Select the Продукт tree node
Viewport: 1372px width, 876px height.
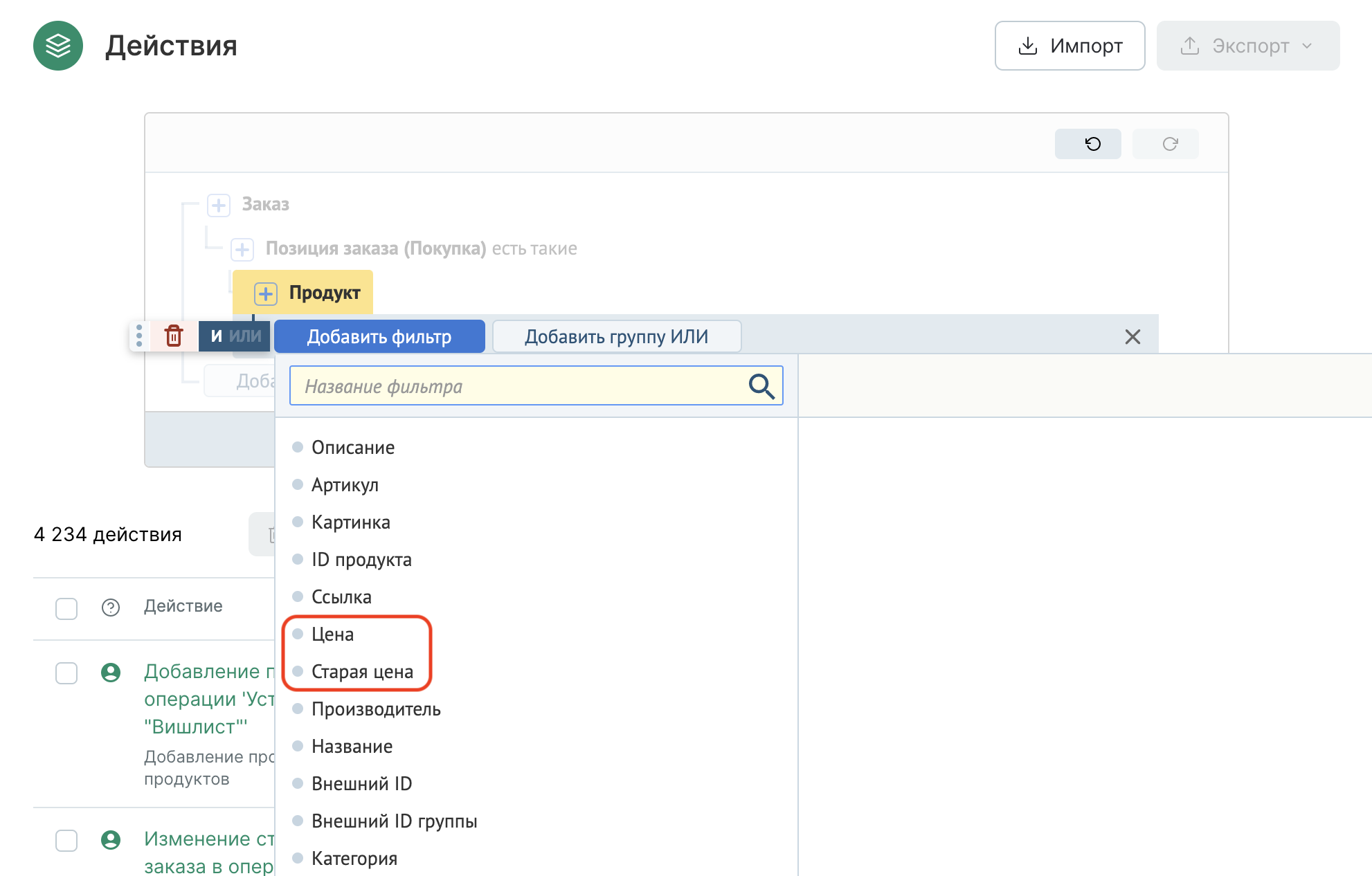[x=325, y=293]
